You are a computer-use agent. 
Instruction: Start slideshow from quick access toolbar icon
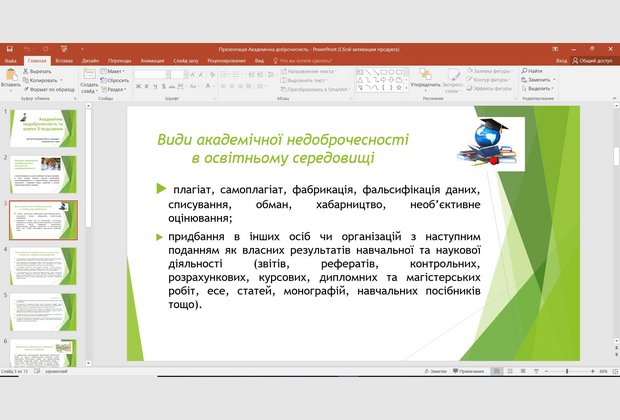coord(64,49)
